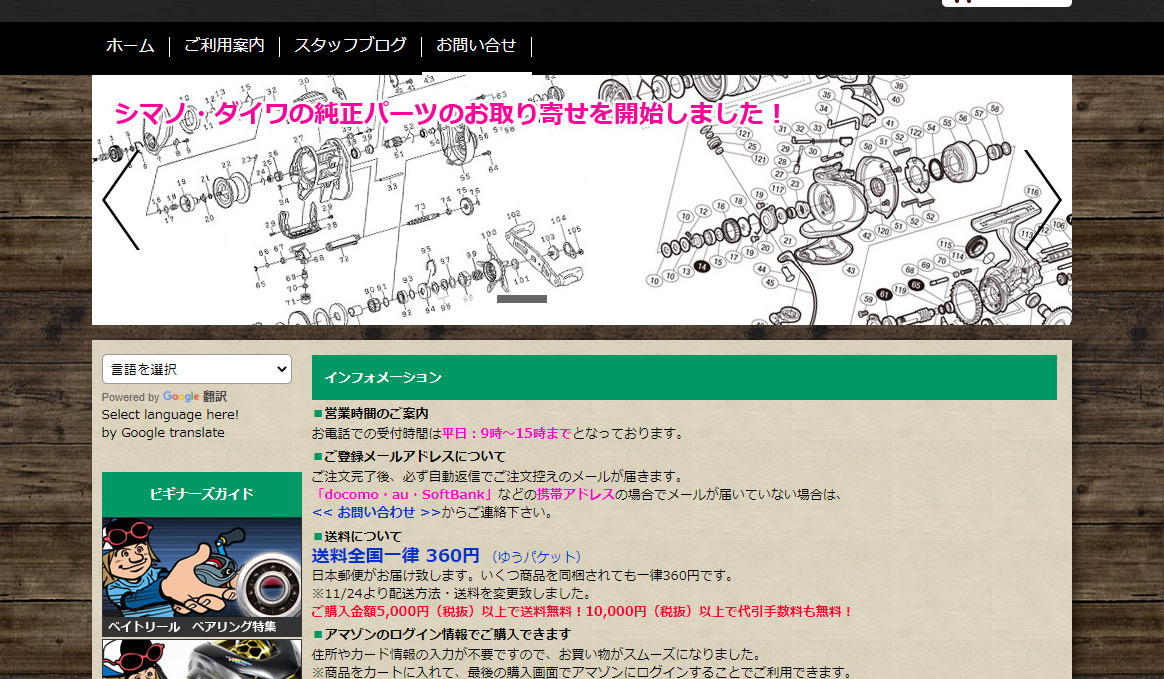Click the 送料全国一律 360円 text
The height and width of the screenshot is (679, 1164).
[396, 555]
